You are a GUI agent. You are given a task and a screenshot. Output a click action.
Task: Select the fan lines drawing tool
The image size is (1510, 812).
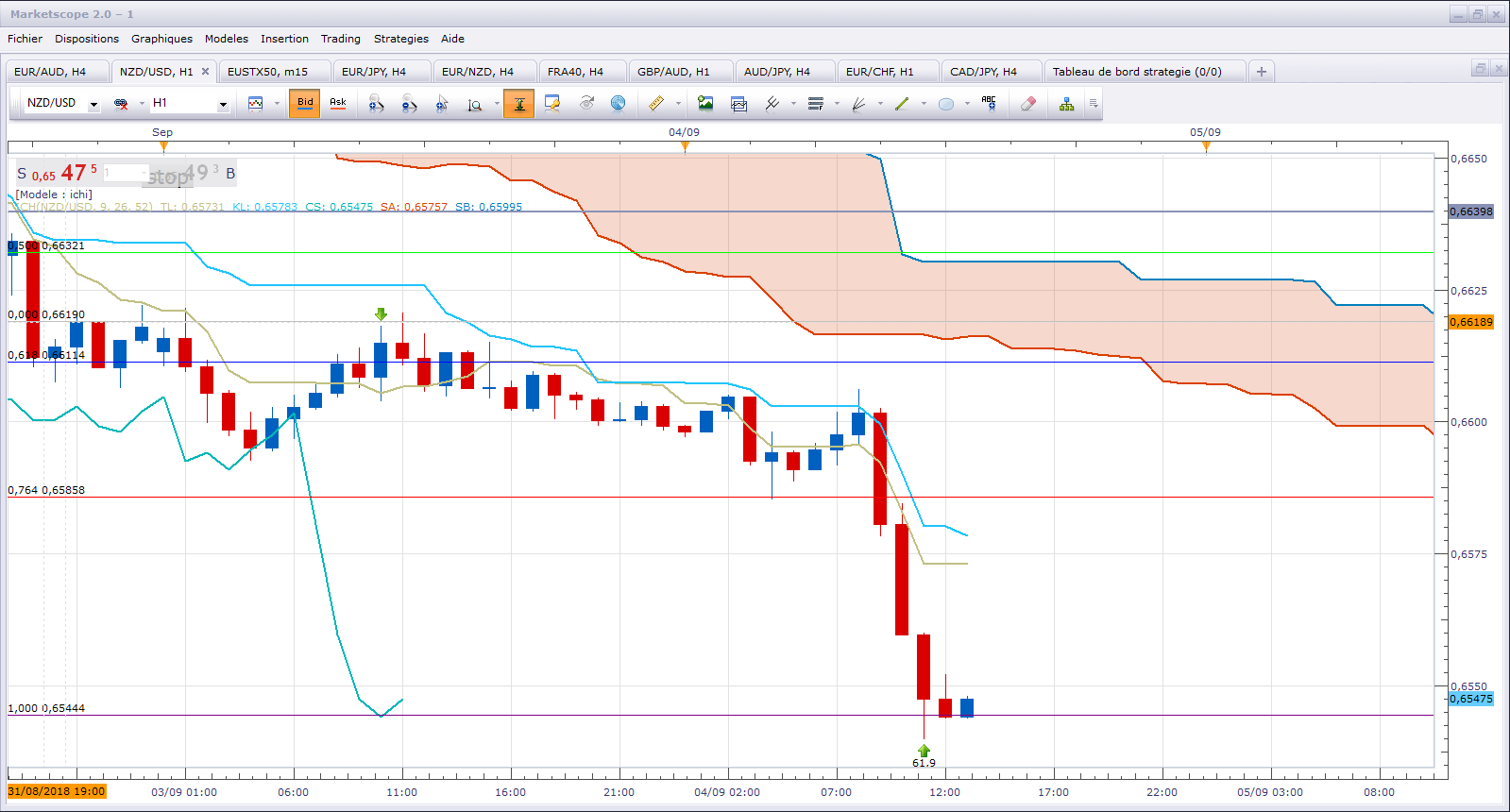(x=858, y=104)
